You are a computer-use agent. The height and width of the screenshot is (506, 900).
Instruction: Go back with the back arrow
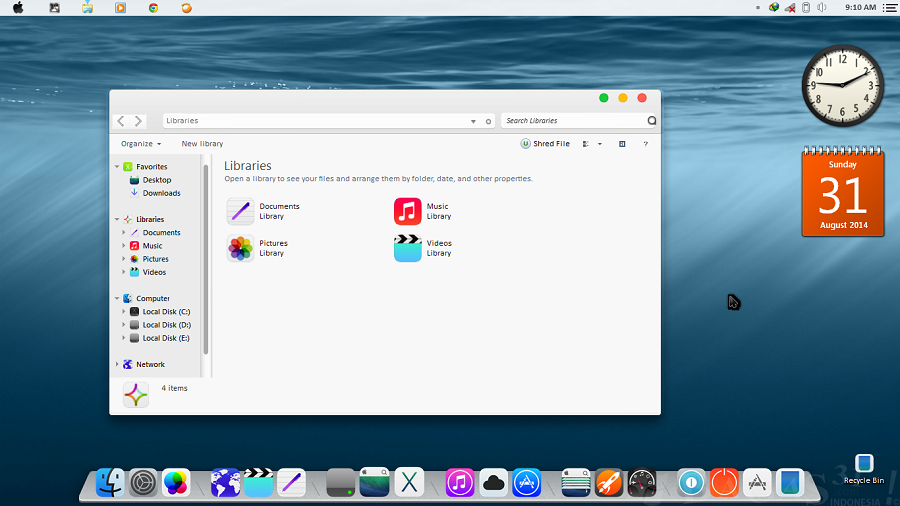click(x=121, y=121)
